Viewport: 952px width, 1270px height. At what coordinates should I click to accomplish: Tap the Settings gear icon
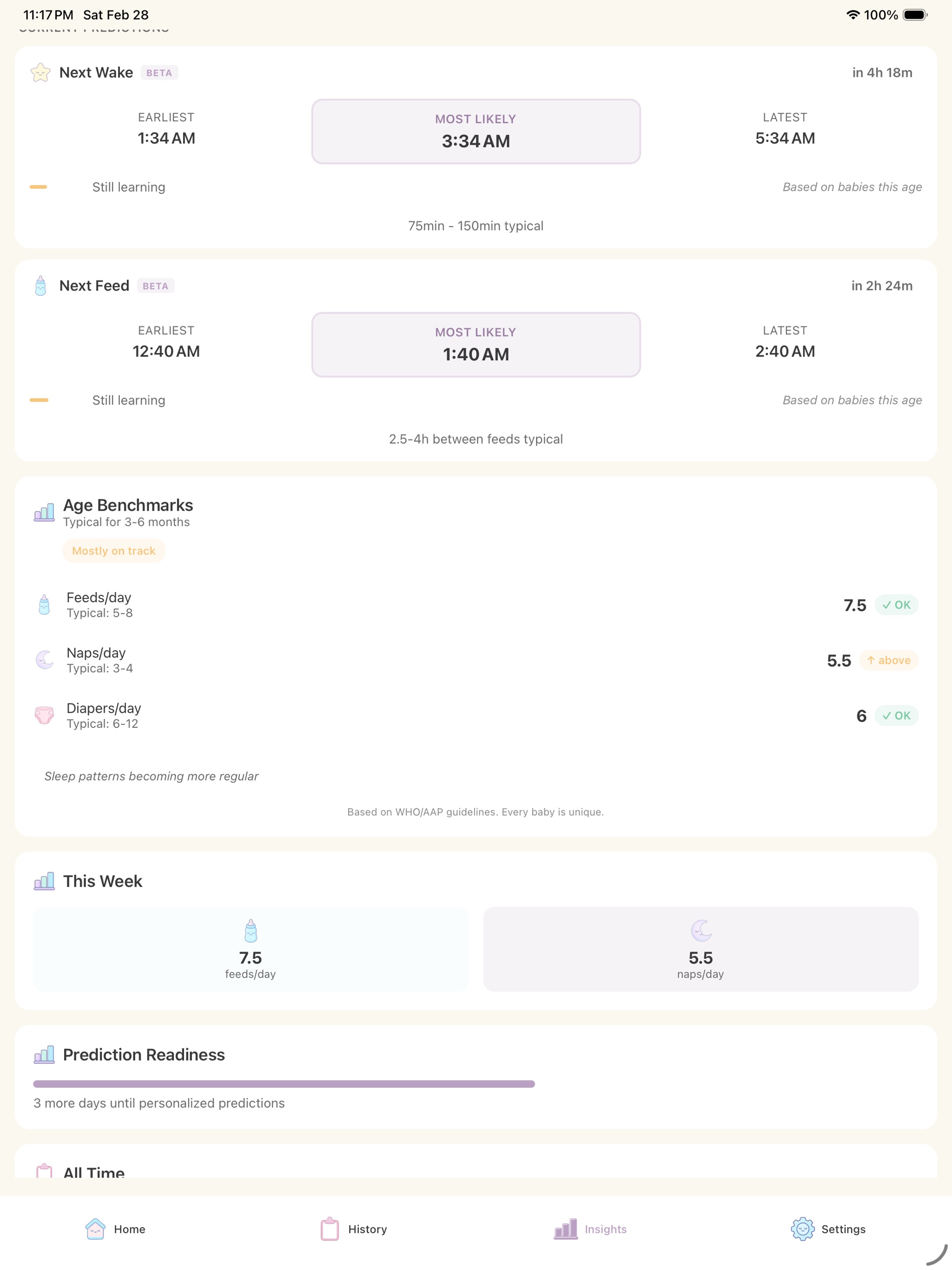click(803, 1229)
